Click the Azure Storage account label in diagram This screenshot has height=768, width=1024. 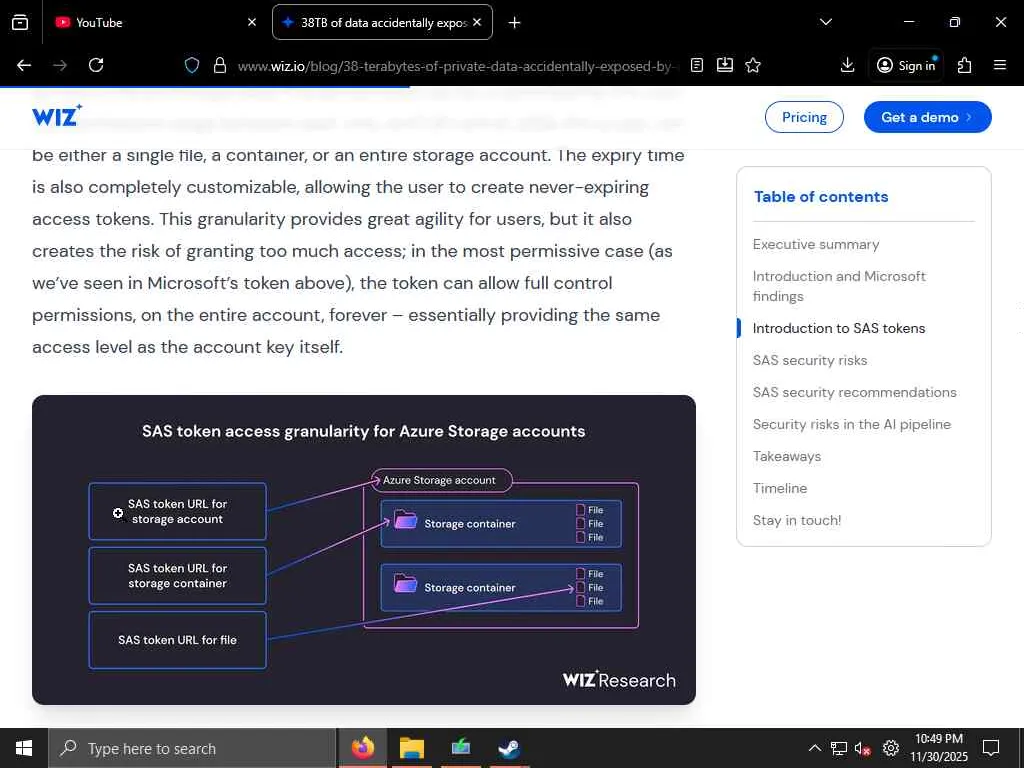pos(439,480)
